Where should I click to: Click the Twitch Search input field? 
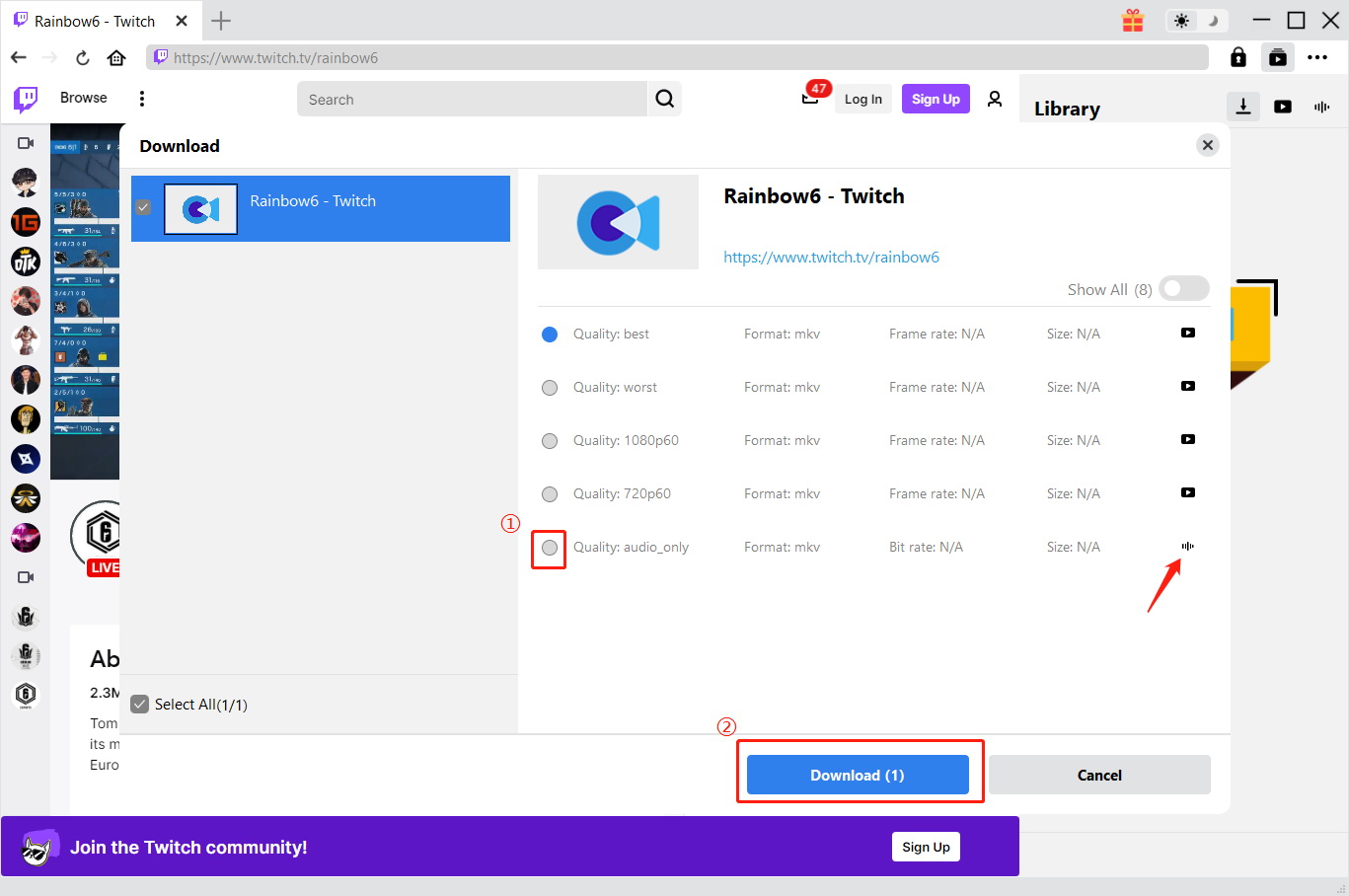click(x=473, y=99)
